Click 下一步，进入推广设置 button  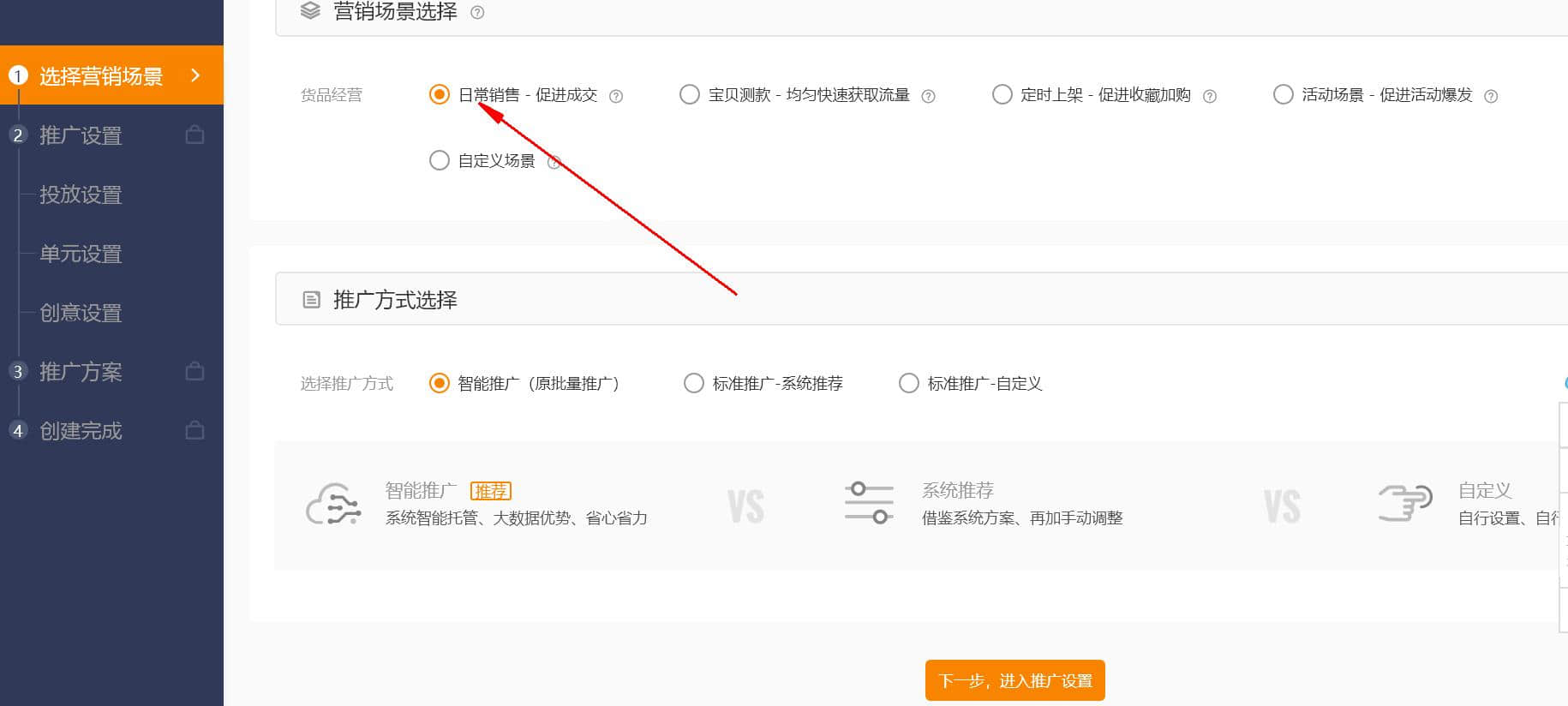pyautogui.click(x=1014, y=680)
